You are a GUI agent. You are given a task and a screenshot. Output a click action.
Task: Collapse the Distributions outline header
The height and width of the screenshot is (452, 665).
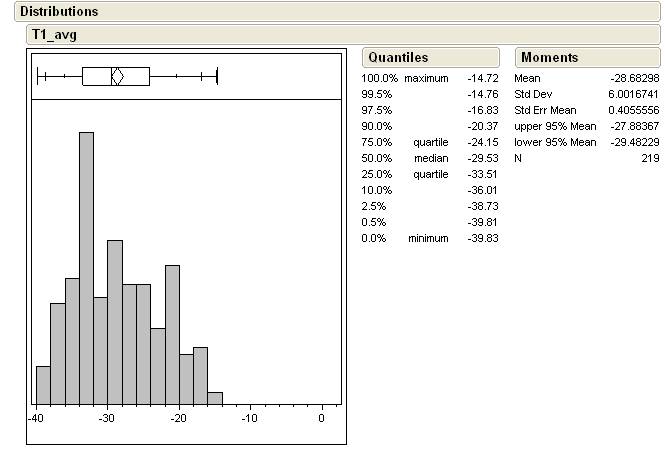coord(59,12)
